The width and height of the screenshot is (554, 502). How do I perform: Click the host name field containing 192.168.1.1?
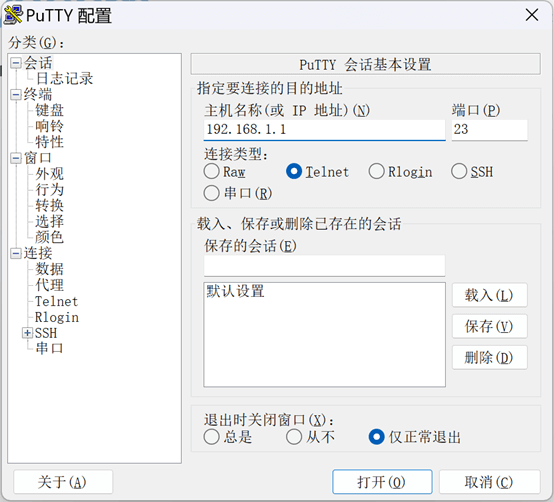(x=324, y=130)
